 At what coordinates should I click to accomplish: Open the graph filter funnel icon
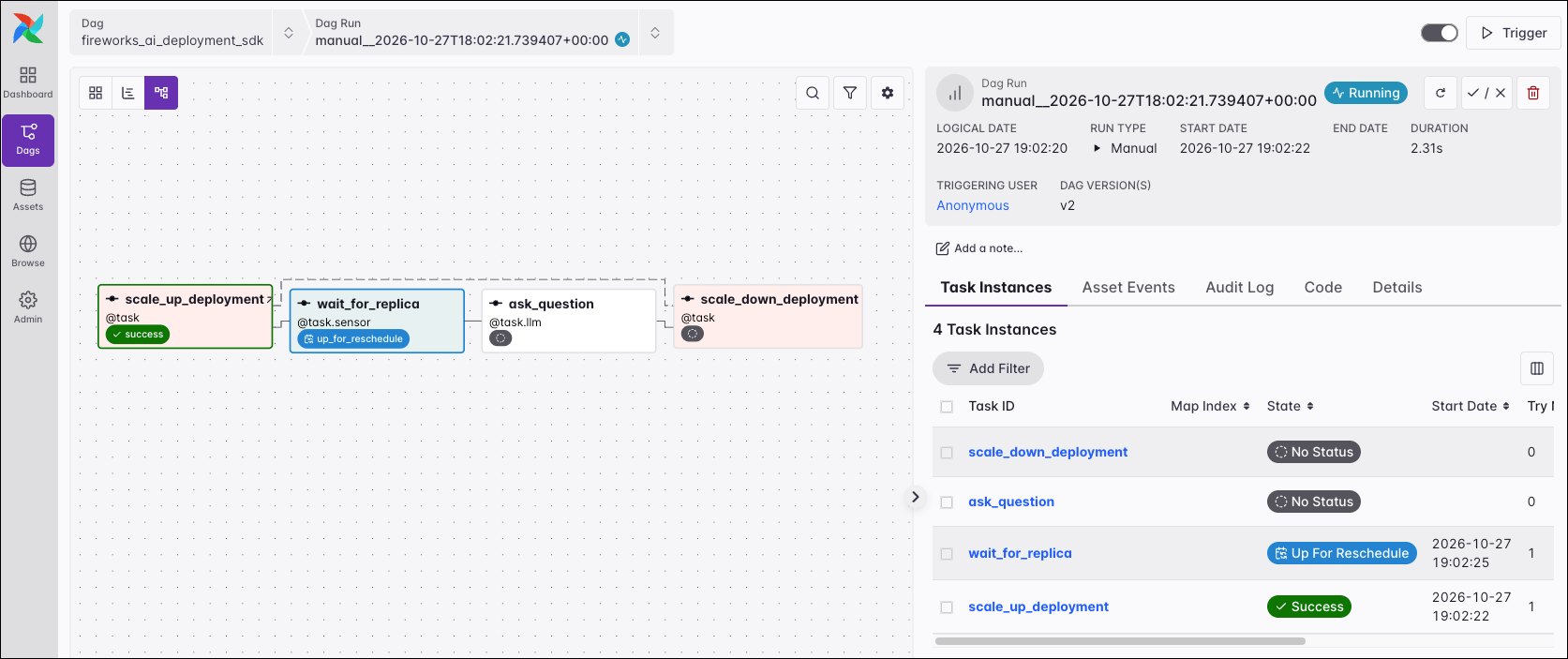(x=850, y=93)
